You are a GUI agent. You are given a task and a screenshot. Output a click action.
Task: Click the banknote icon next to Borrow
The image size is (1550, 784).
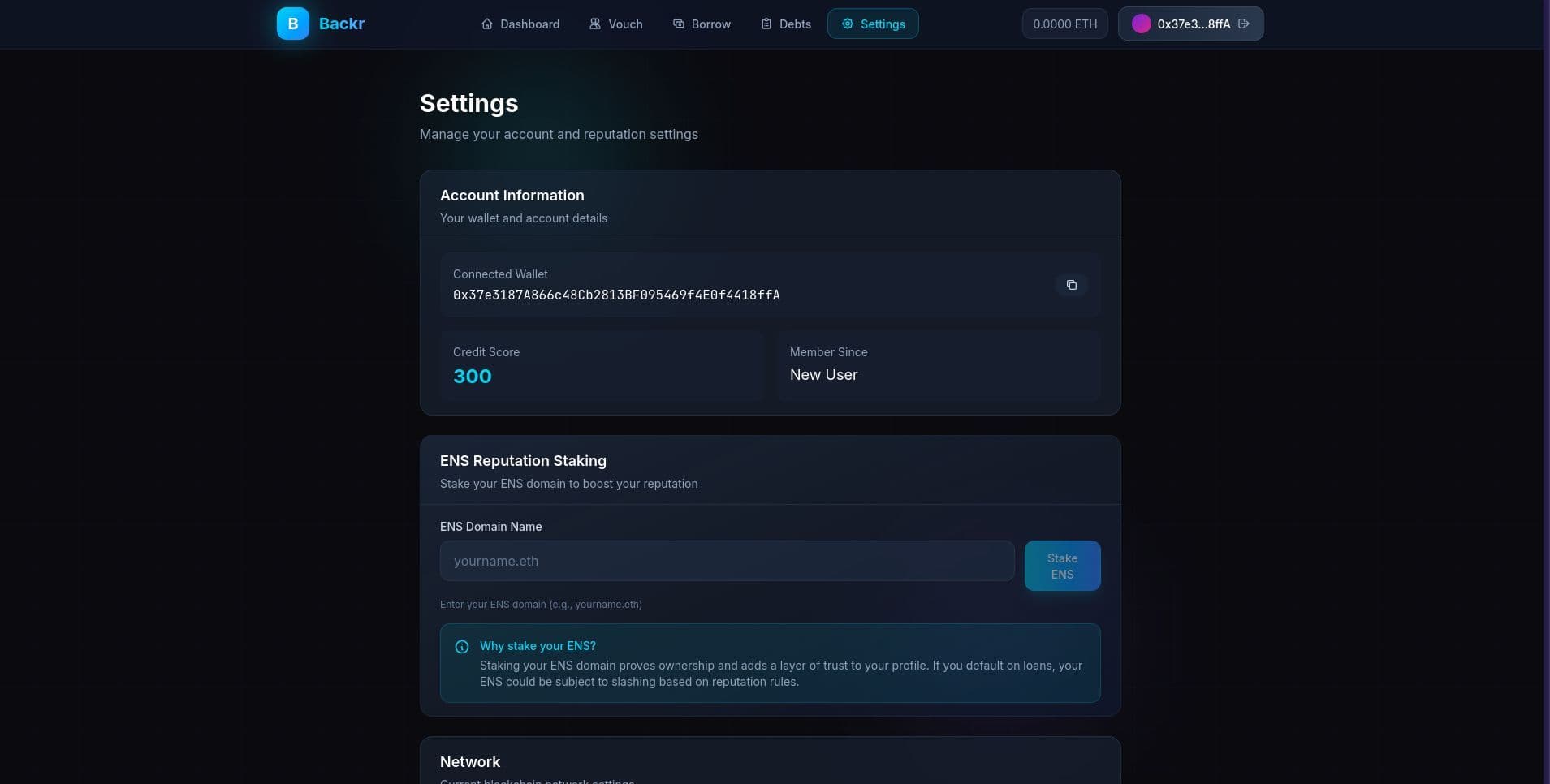pos(678,24)
